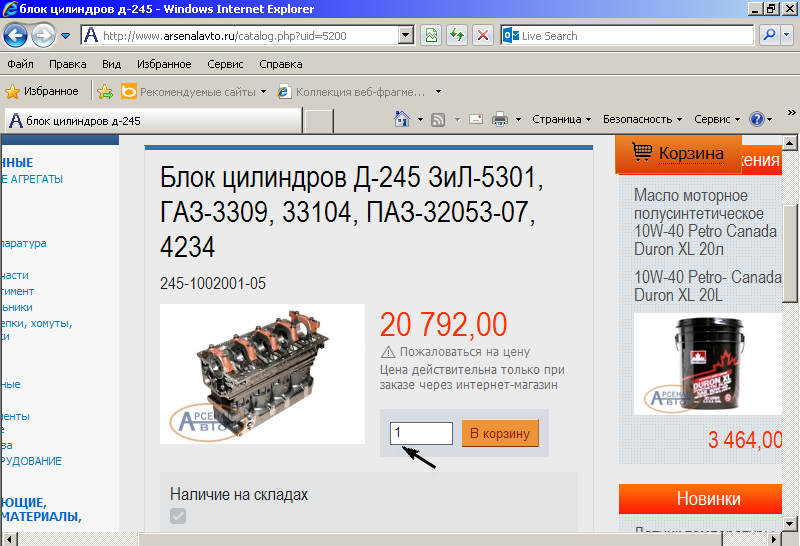Click vertical scrollbar down arrow
The width and height of the screenshot is (800, 546).
(790, 524)
